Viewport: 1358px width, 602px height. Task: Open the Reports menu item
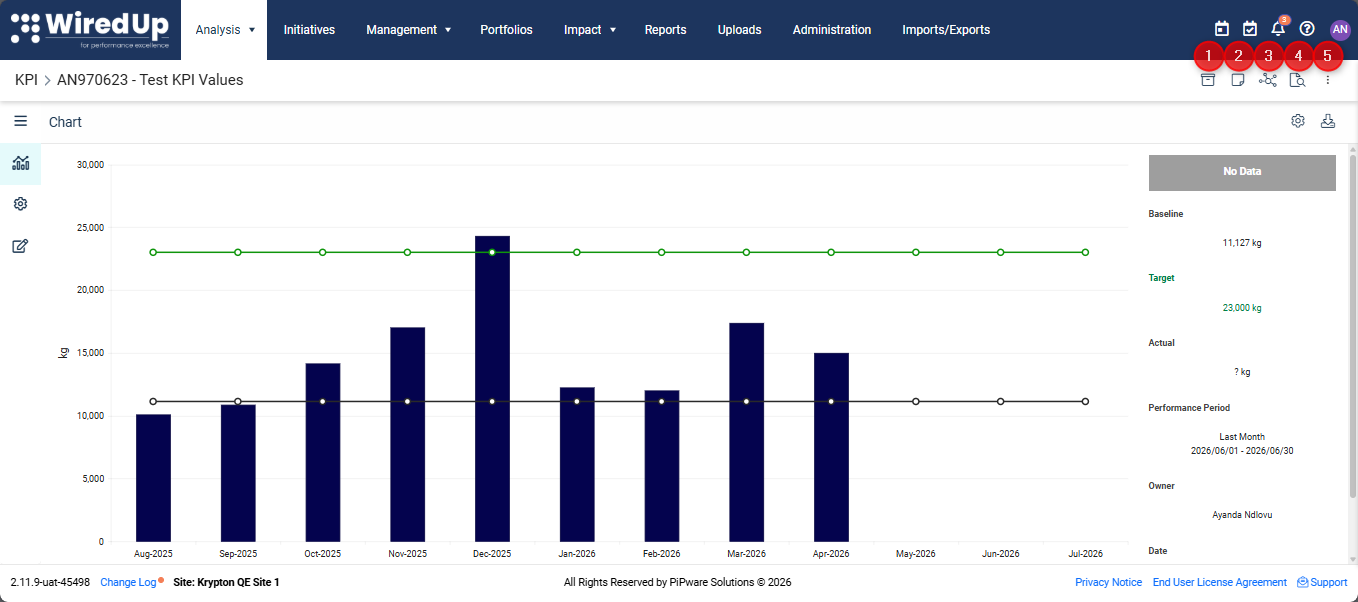[665, 30]
